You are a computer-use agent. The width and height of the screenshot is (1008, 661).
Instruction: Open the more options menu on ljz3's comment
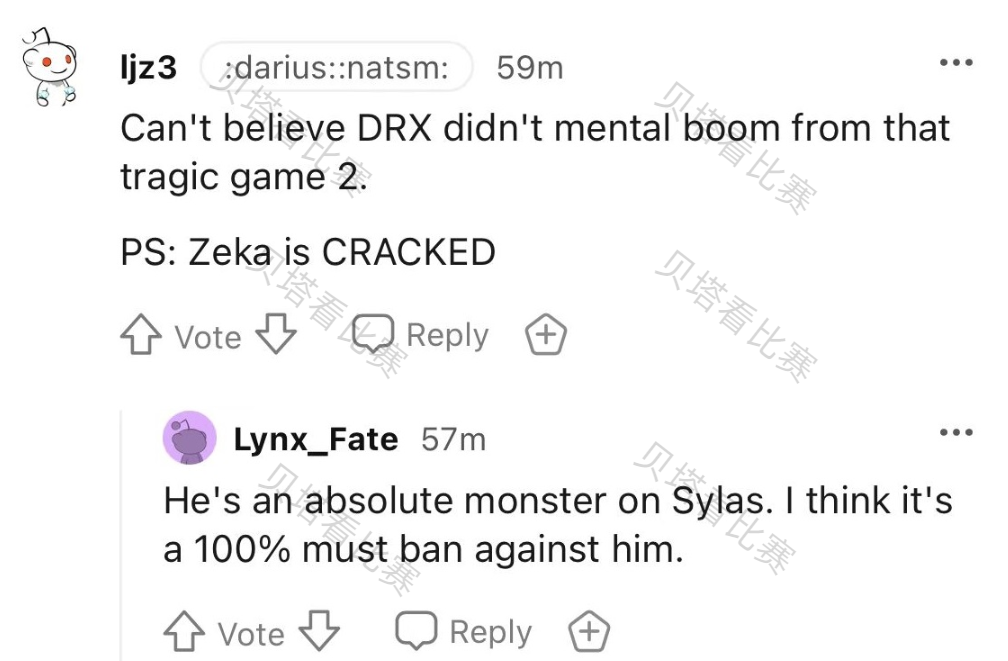pyautogui.click(x=956, y=63)
